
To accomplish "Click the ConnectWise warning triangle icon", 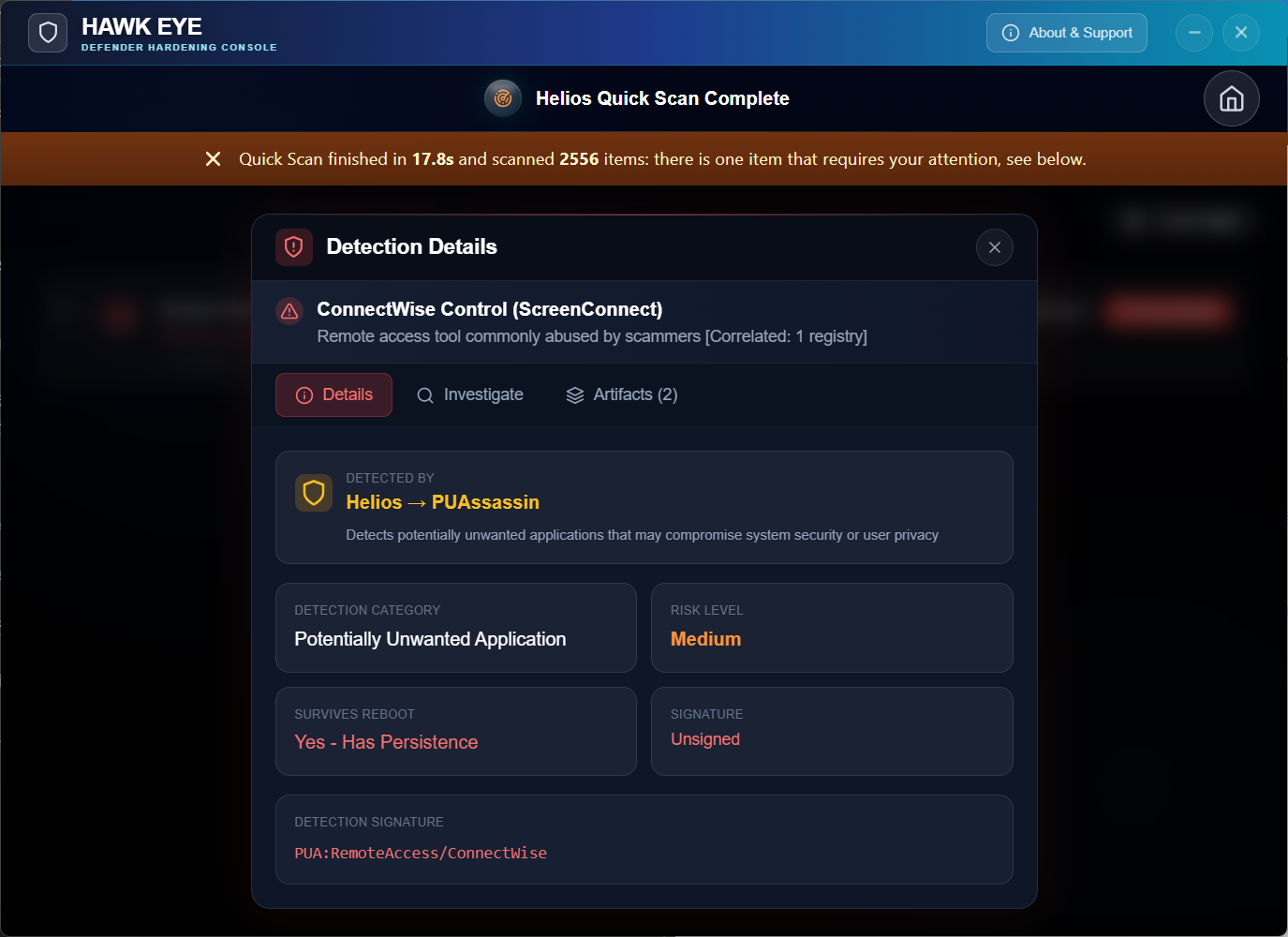I will coord(289,311).
